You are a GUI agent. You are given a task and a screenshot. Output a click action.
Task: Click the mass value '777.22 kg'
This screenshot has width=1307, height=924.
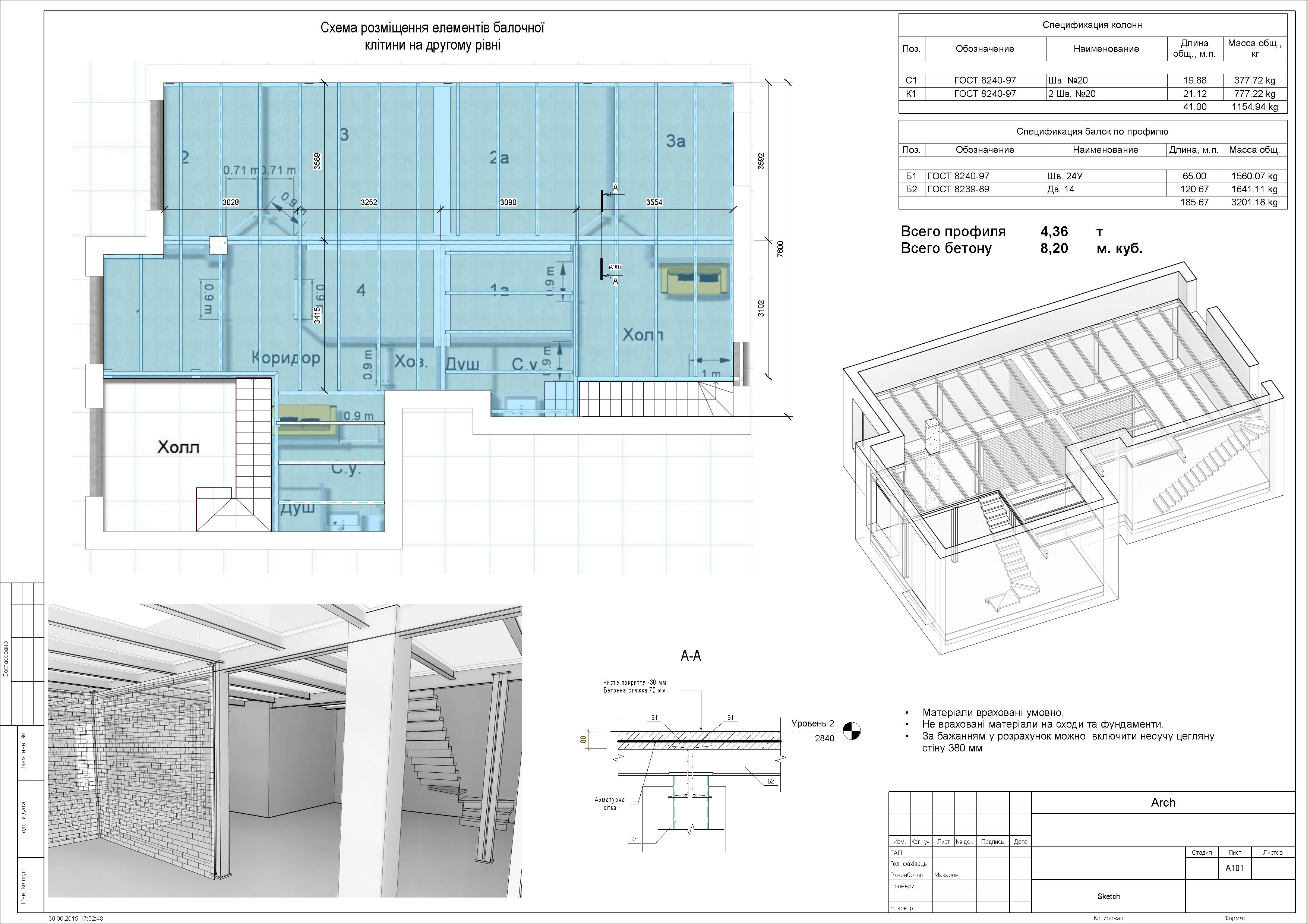pos(1254,93)
